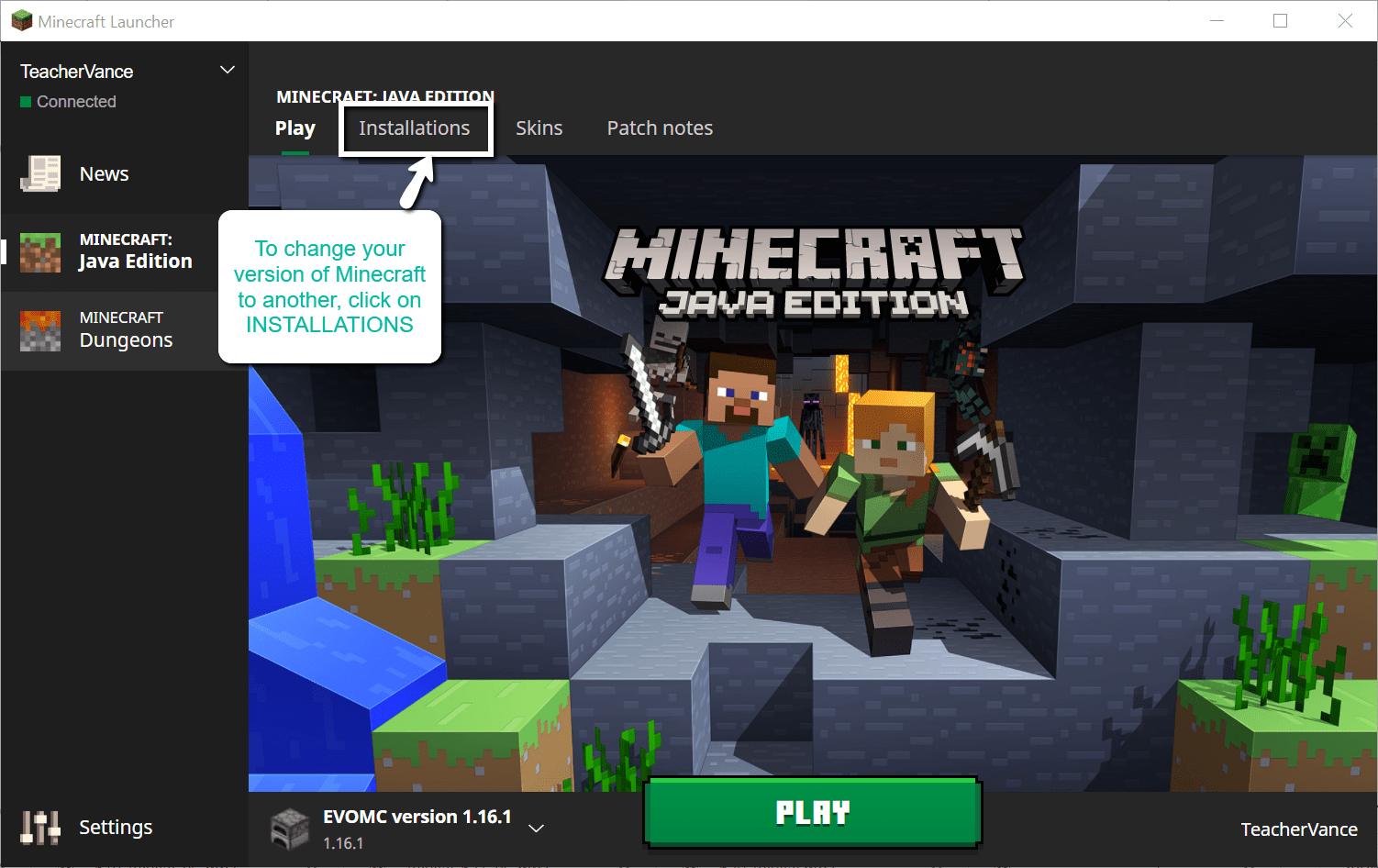
Task: Click the Minecraft Java Edition banner artwork logo
Action: [813, 273]
